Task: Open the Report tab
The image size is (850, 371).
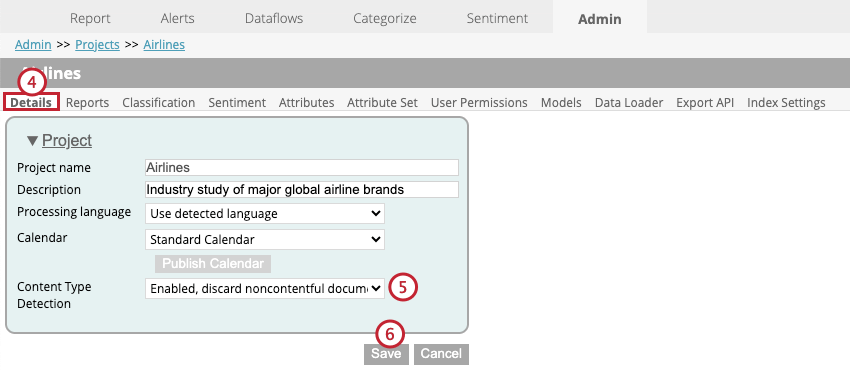Action: tap(90, 18)
